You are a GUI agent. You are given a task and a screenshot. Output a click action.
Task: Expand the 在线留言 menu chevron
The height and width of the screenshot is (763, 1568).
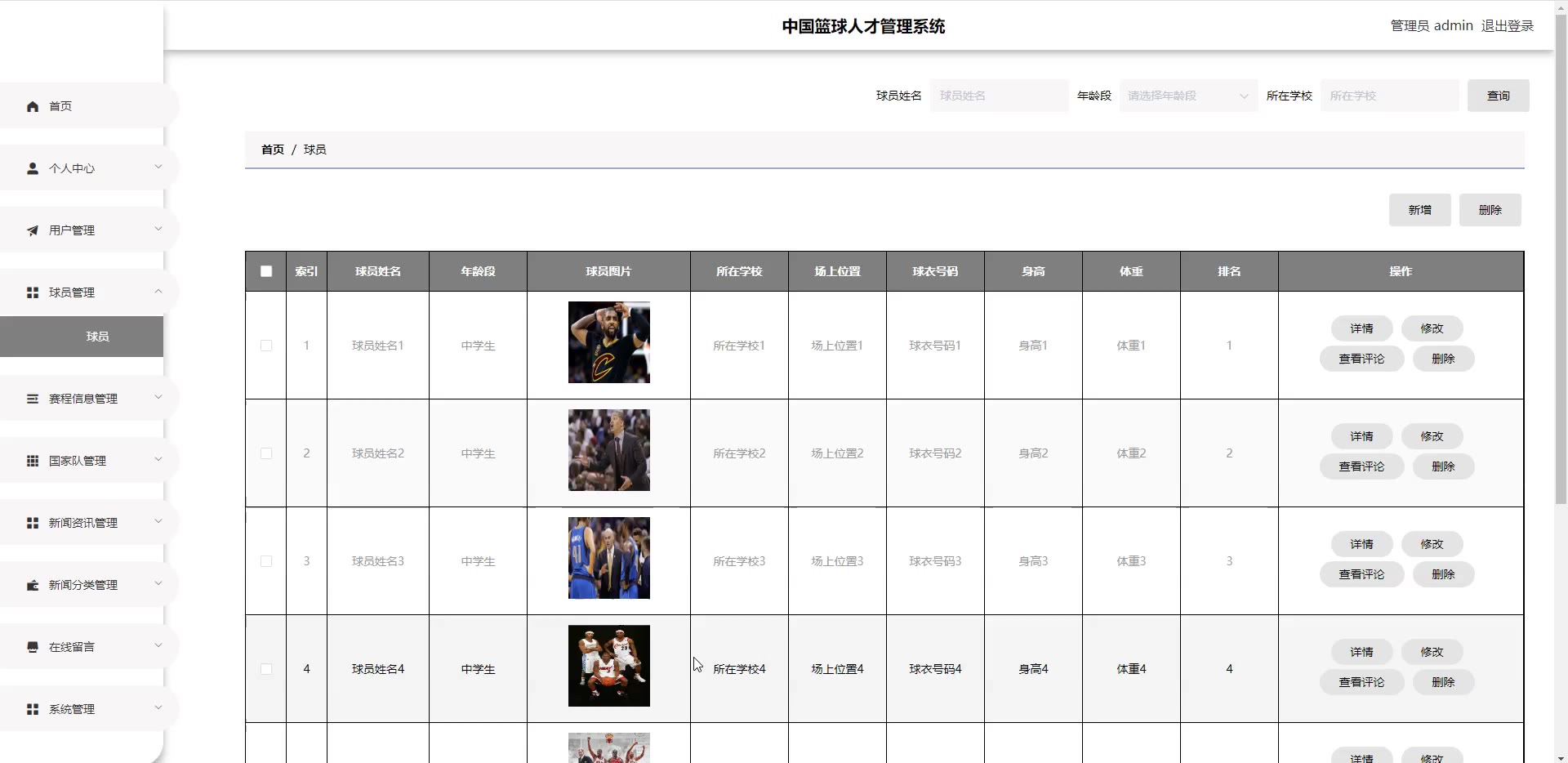point(158,645)
